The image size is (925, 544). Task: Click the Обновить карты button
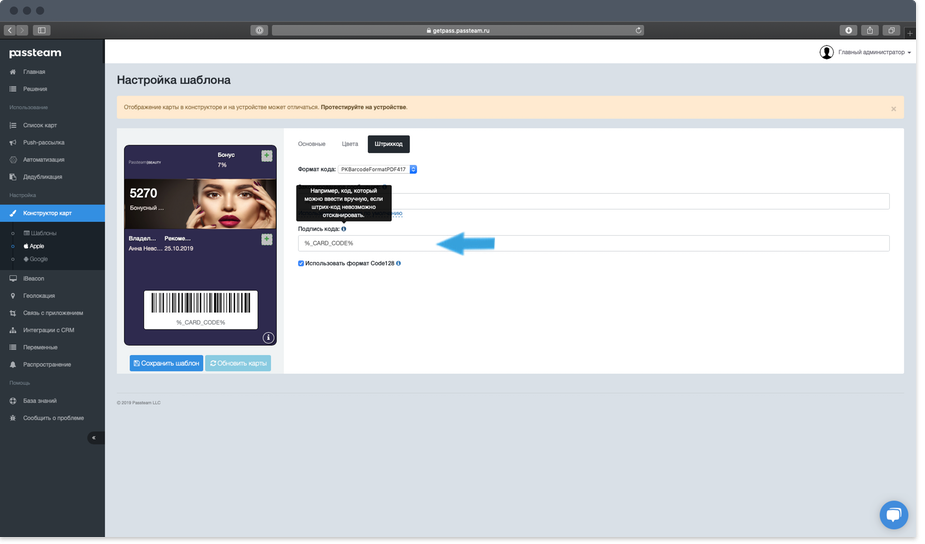[238, 364]
